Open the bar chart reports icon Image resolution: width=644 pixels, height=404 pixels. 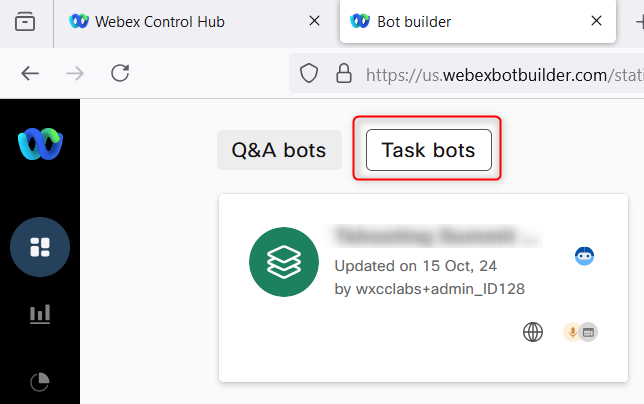[x=40, y=314]
